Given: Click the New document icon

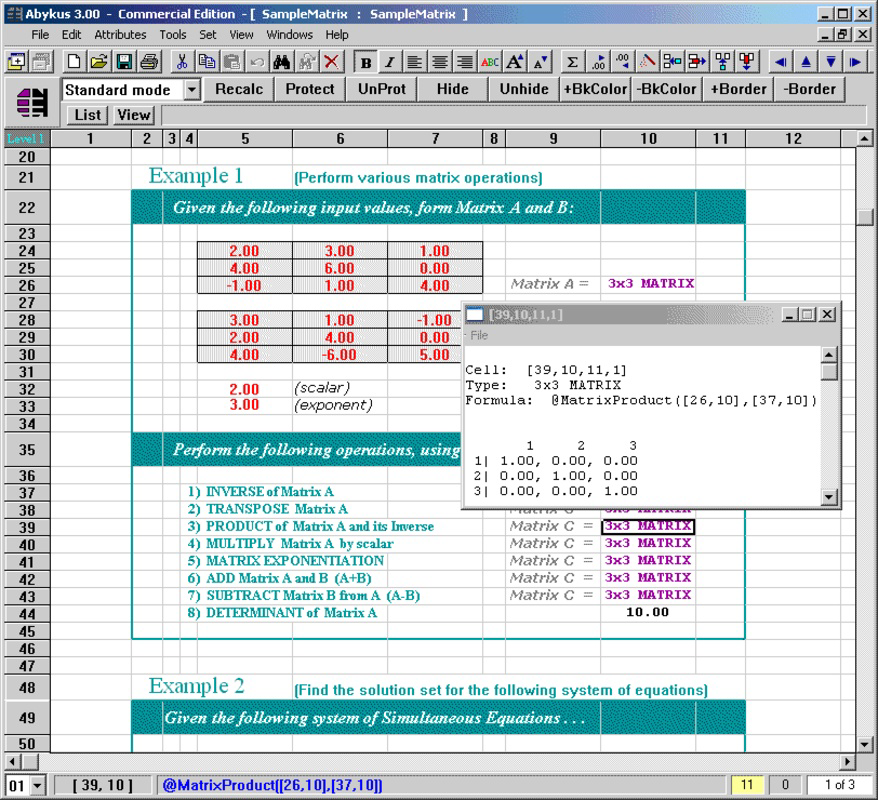Looking at the screenshot, I should click(73, 62).
